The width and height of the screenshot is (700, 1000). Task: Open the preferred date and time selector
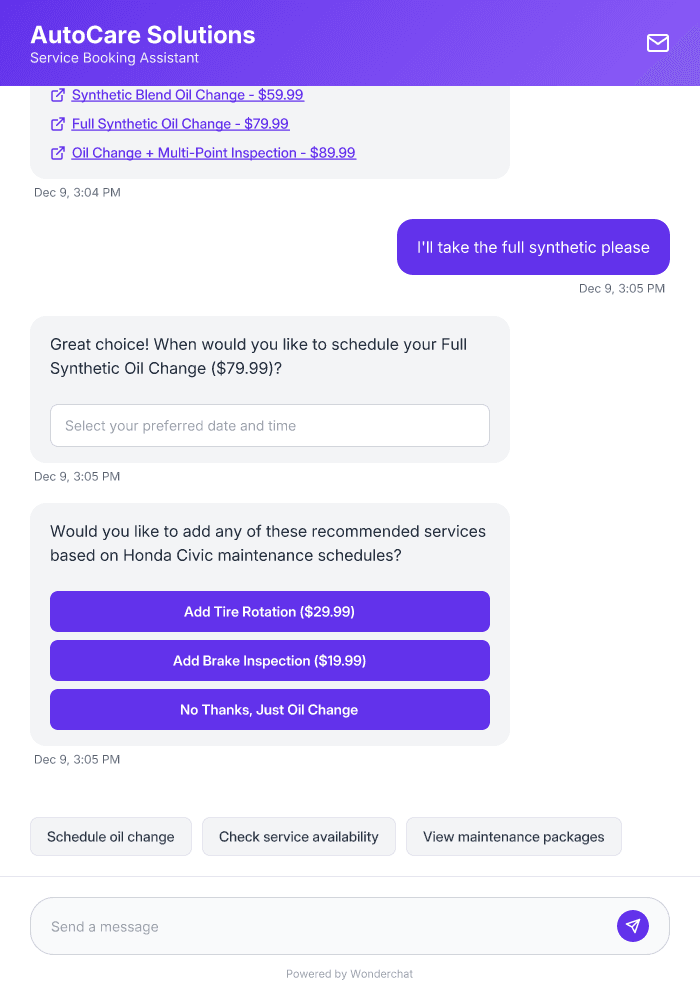[x=269, y=425]
